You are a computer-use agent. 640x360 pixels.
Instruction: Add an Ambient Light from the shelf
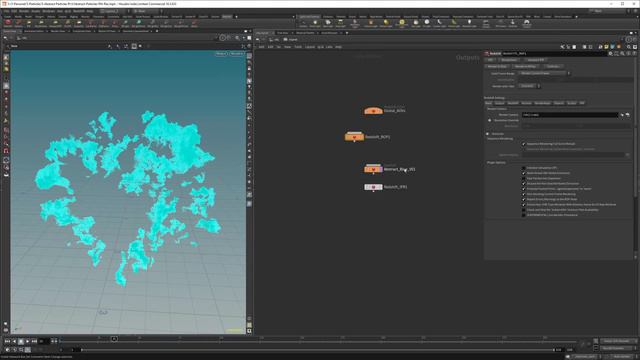469,23
